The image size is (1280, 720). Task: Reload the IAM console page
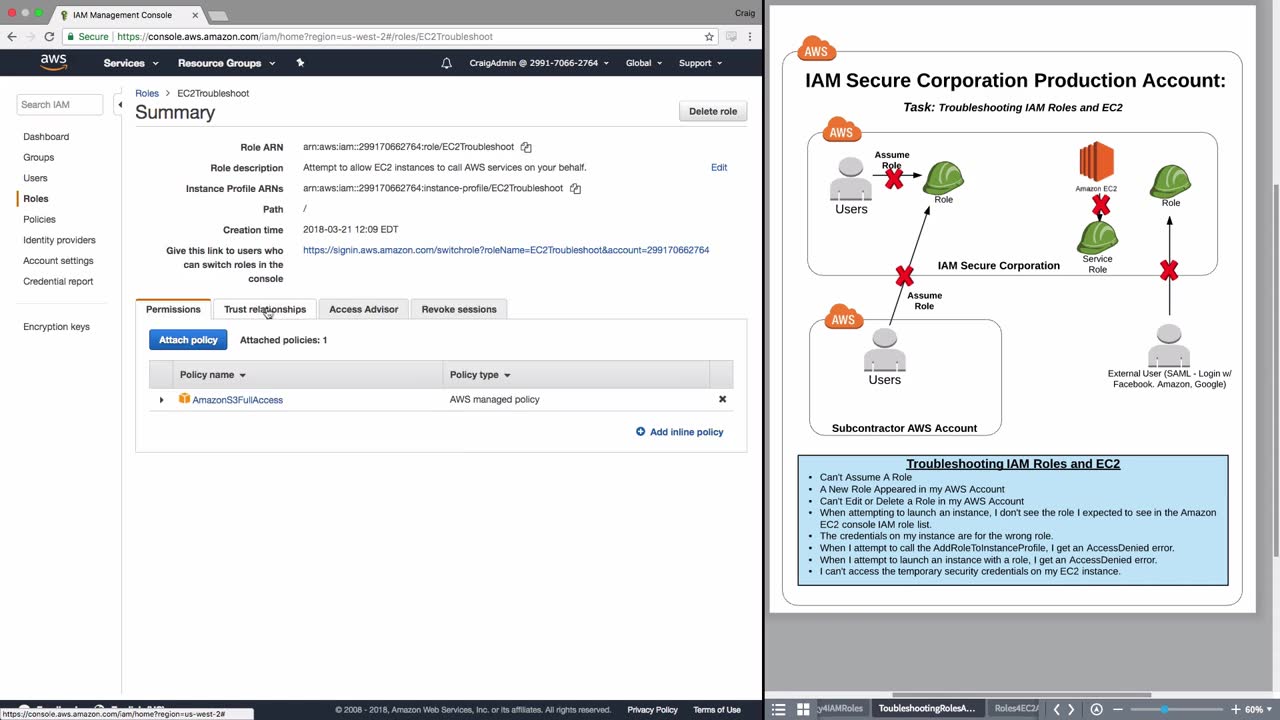[x=49, y=36]
